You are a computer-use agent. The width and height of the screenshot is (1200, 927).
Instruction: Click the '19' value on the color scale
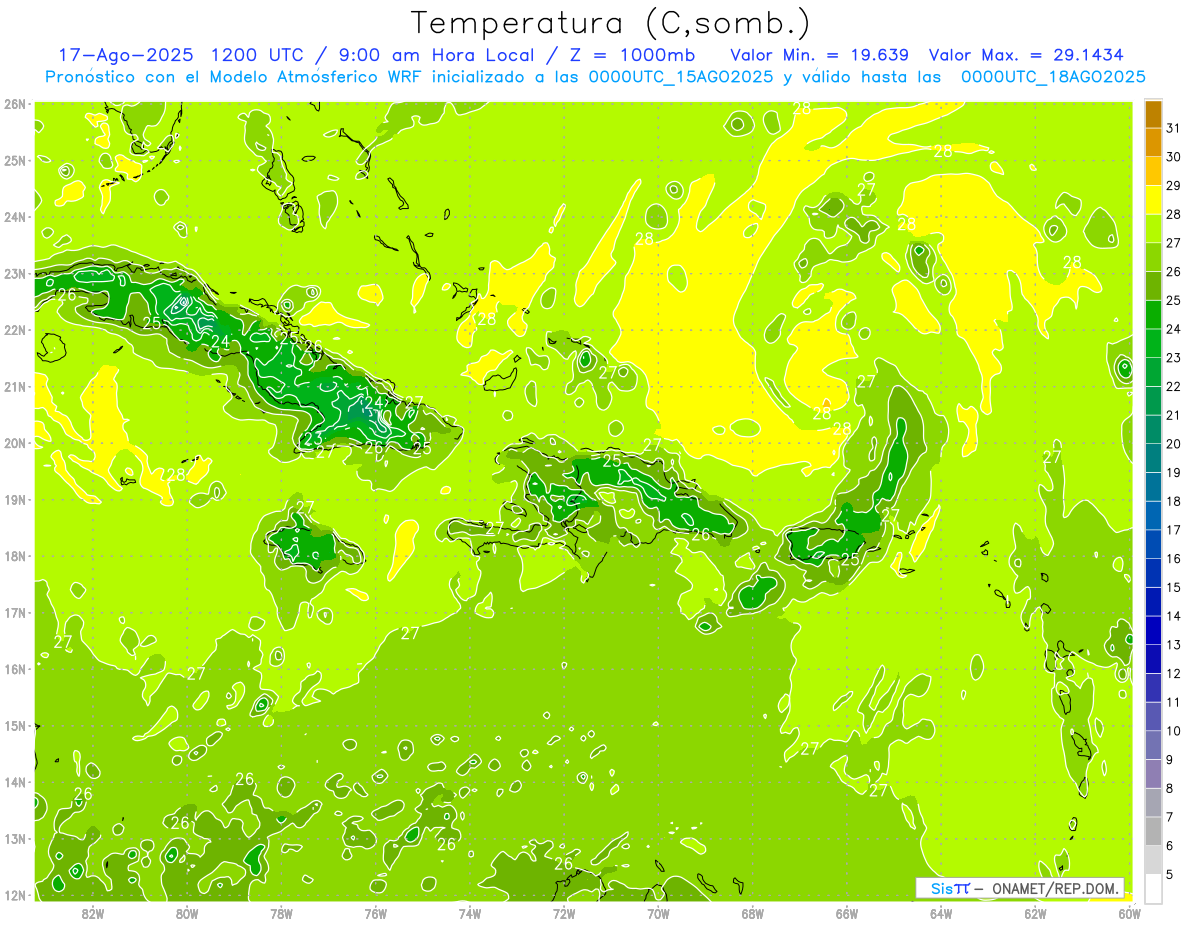click(x=1174, y=473)
